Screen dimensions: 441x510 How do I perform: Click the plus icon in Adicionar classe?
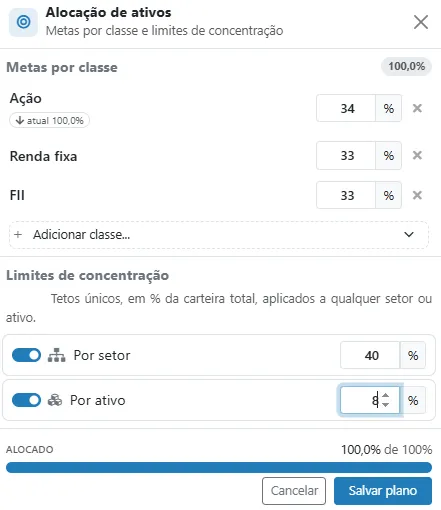(x=18, y=235)
